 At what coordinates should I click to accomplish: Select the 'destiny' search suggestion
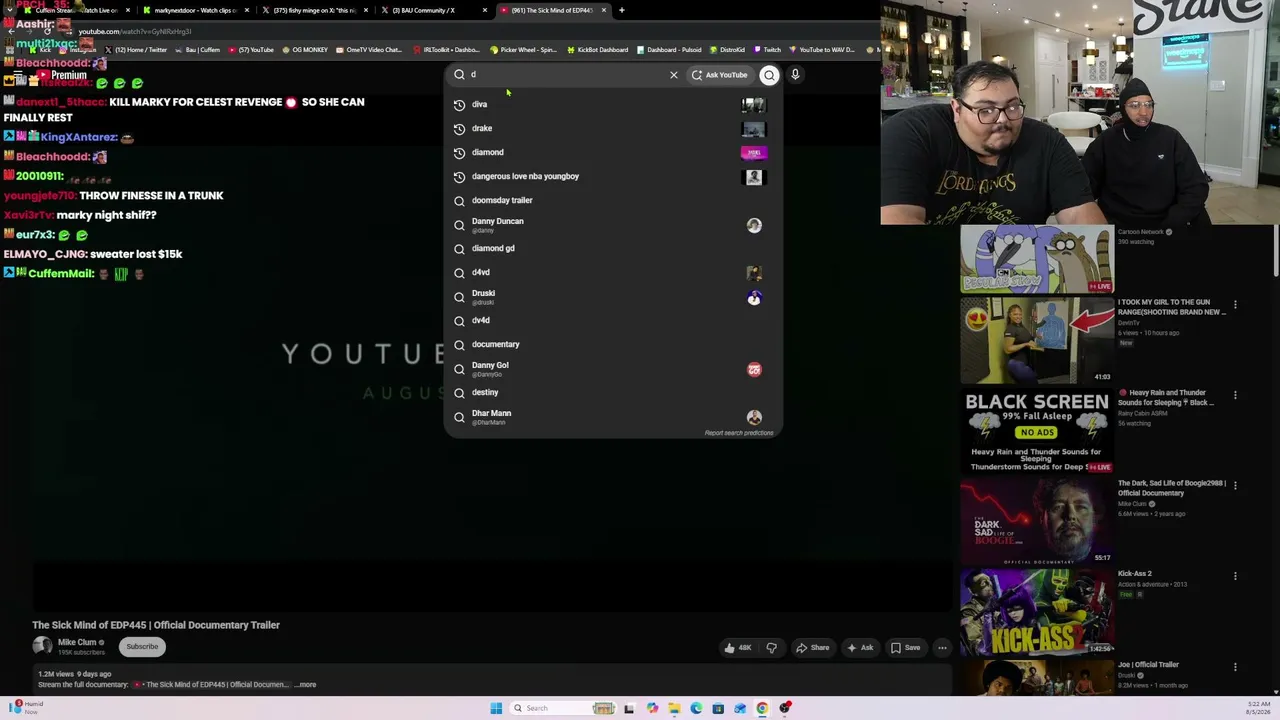(612, 392)
